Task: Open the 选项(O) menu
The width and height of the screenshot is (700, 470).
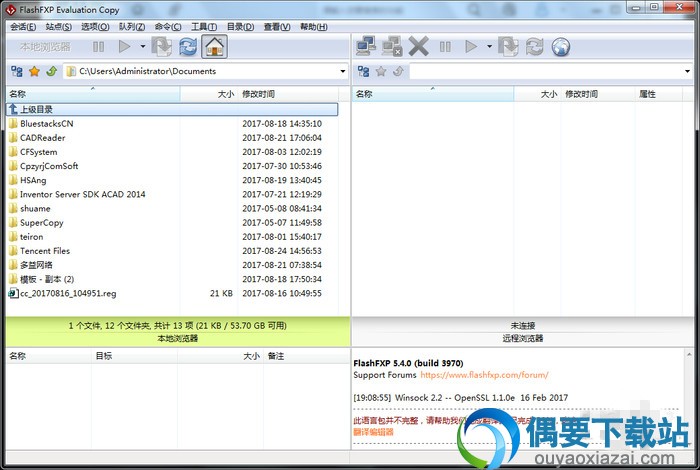Action: [95, 27]
